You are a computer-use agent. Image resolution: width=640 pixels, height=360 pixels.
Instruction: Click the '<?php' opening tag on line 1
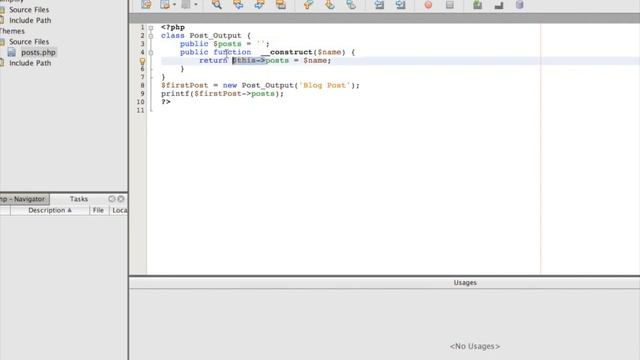[173, 27]
